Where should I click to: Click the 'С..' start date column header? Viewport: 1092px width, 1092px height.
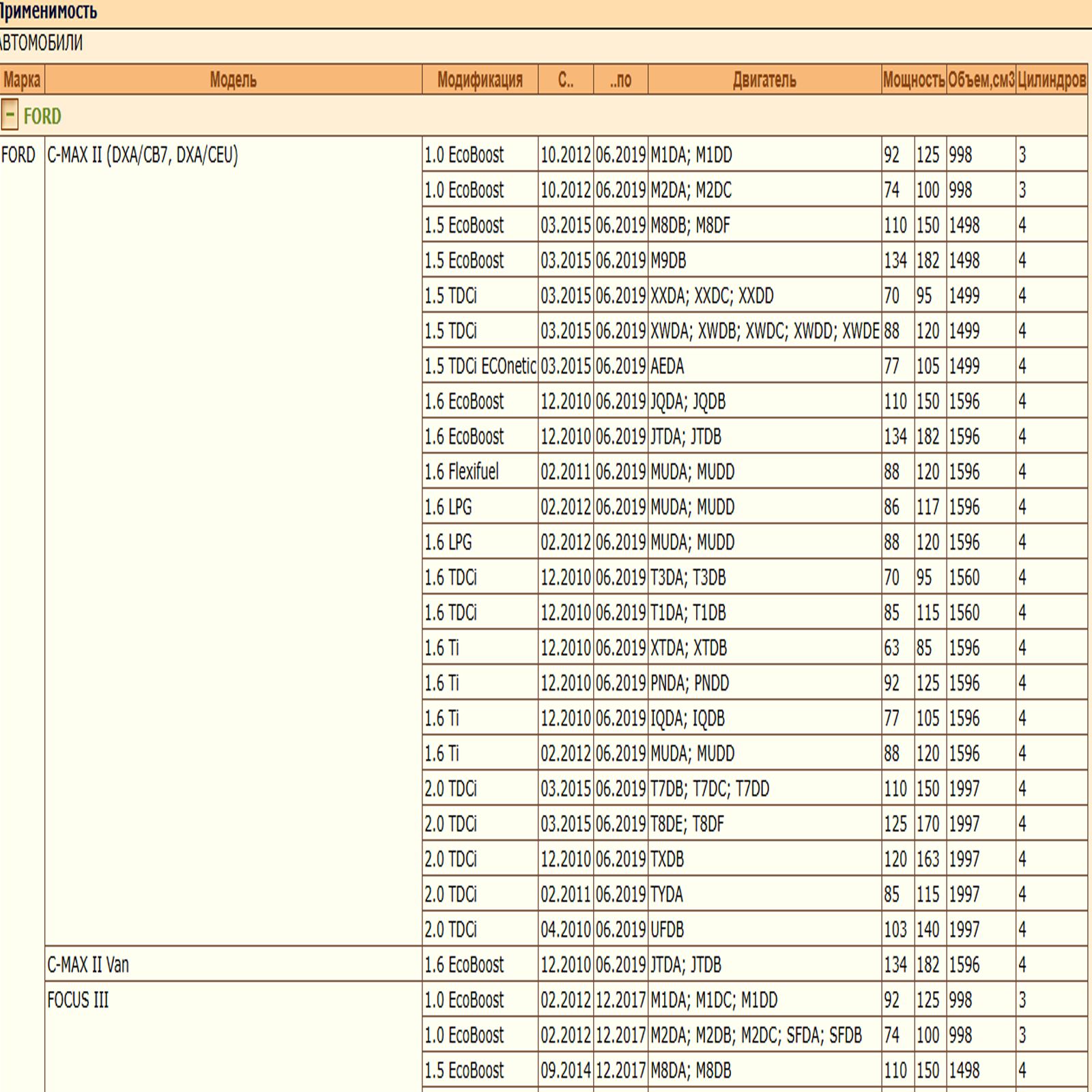[565, 80]
